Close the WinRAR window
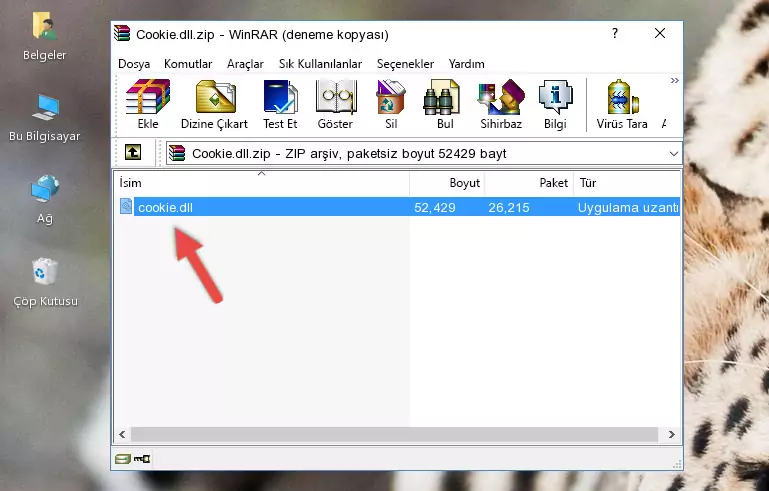This screenshot has width=769, height=491. tap(660, 33)
